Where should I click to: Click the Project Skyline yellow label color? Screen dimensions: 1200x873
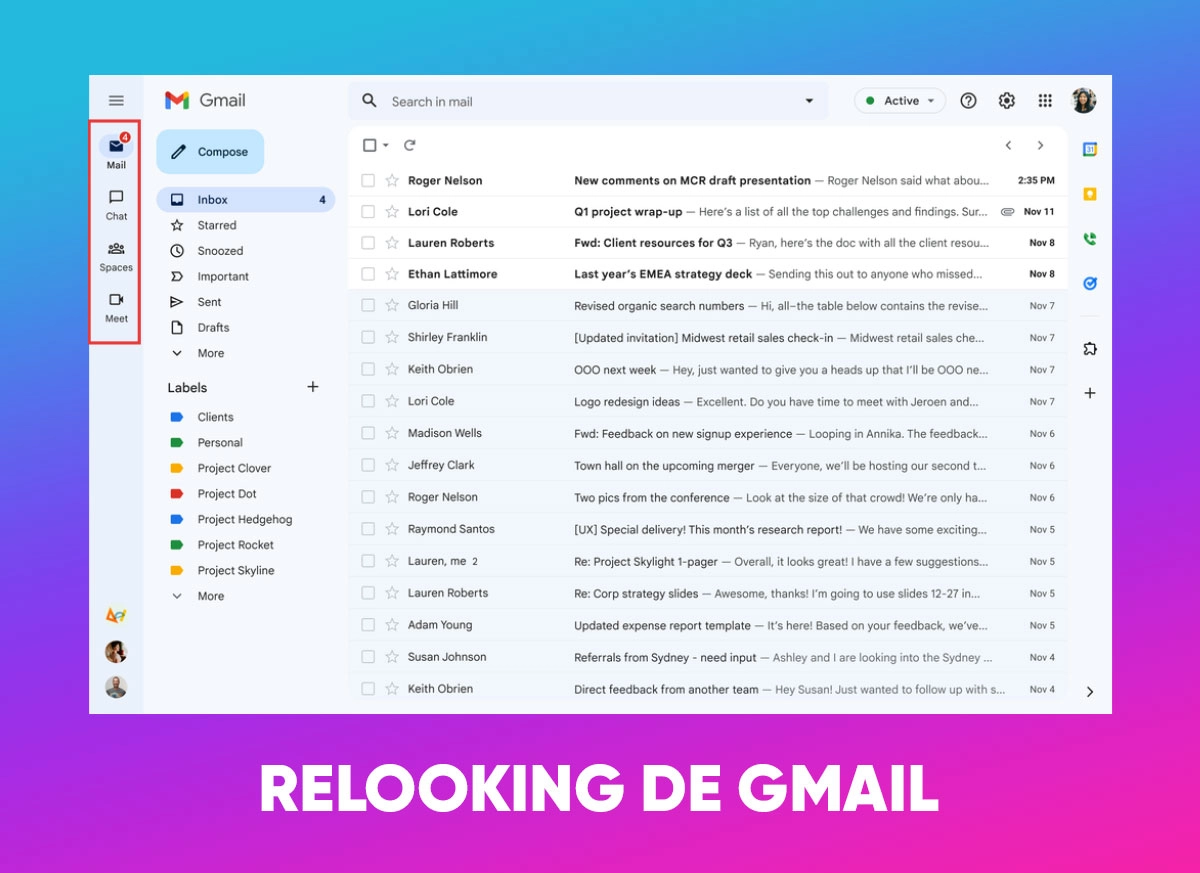tap(177, 570)
